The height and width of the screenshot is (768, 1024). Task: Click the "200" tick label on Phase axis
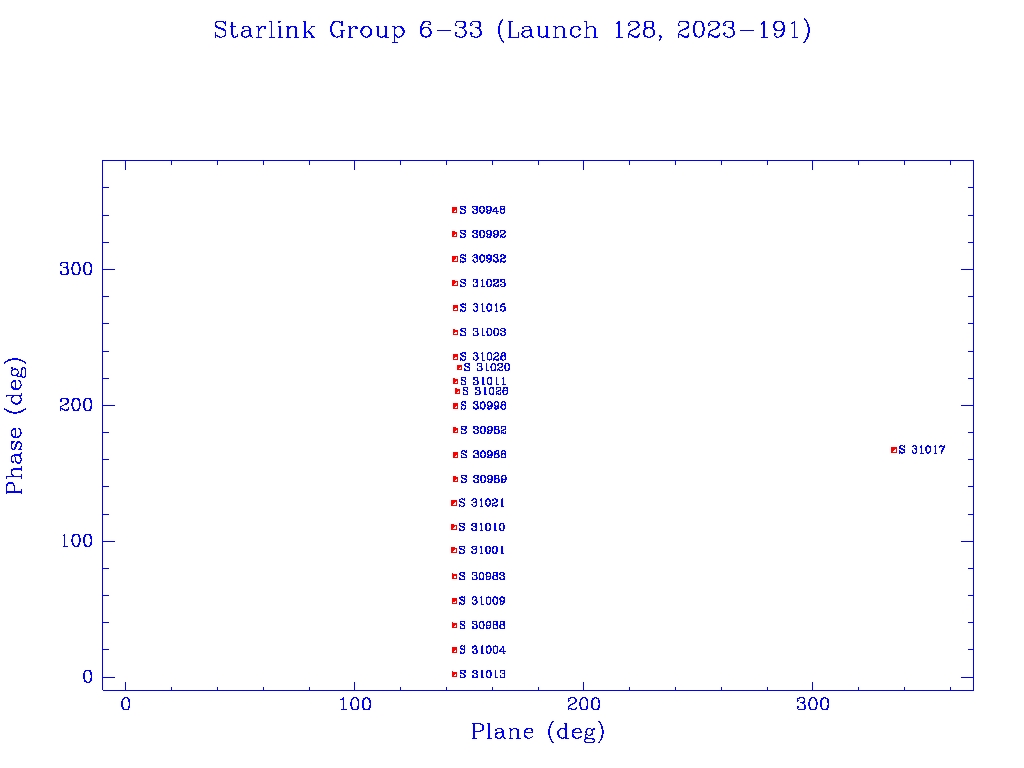point(76,405)
